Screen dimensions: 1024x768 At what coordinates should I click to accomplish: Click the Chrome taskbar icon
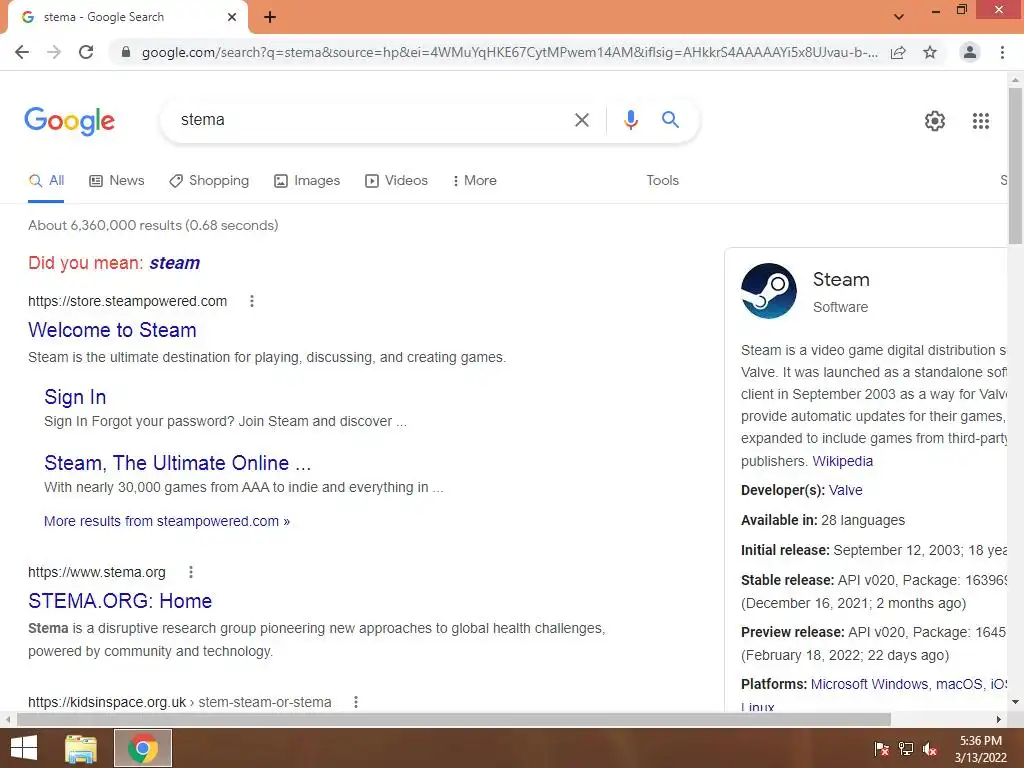coord(143,748)
